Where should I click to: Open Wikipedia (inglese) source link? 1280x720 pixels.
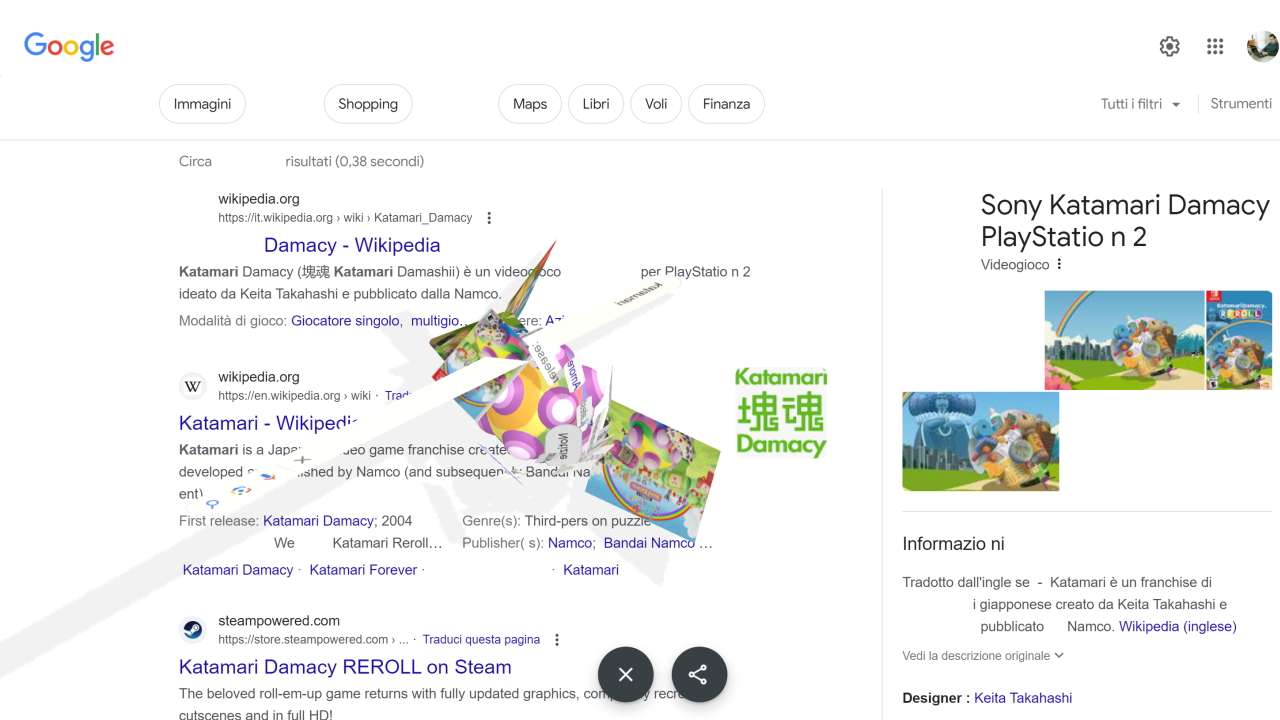point(1178,627)
